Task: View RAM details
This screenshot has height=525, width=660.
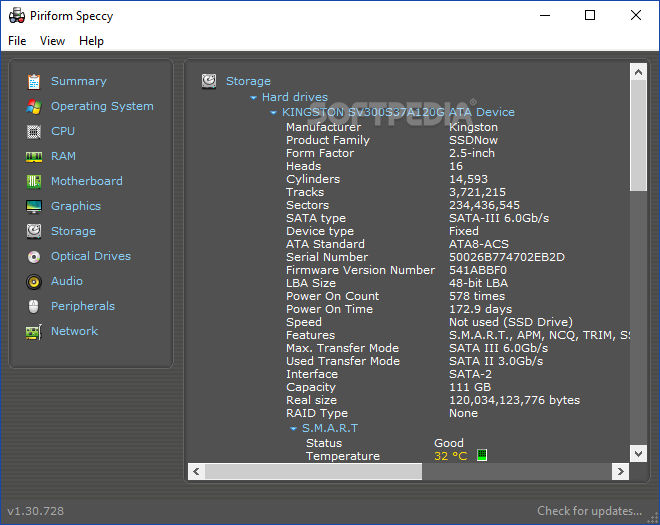Action: tap(63, 156)
